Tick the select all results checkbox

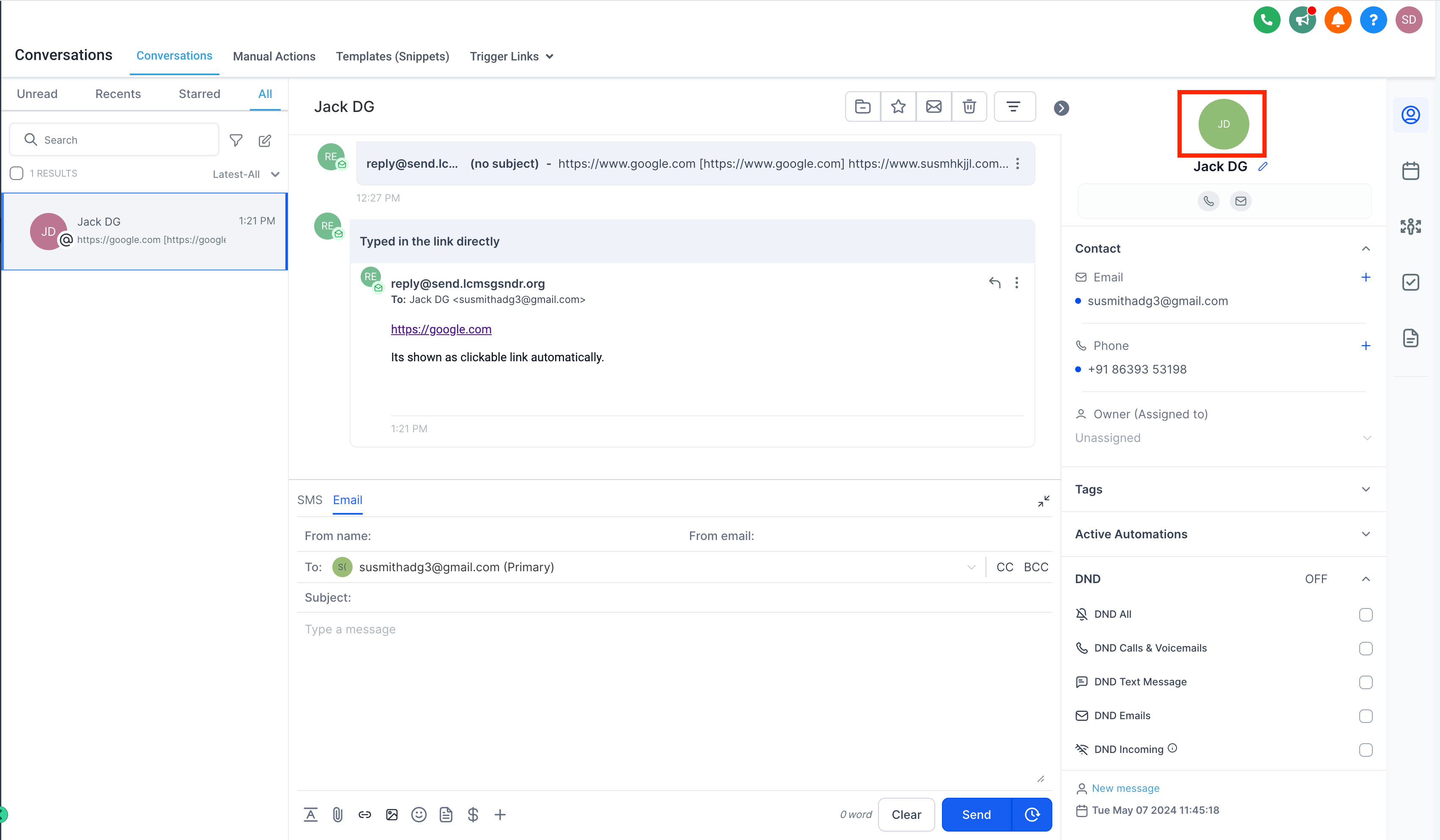click(x=16, y=173)
